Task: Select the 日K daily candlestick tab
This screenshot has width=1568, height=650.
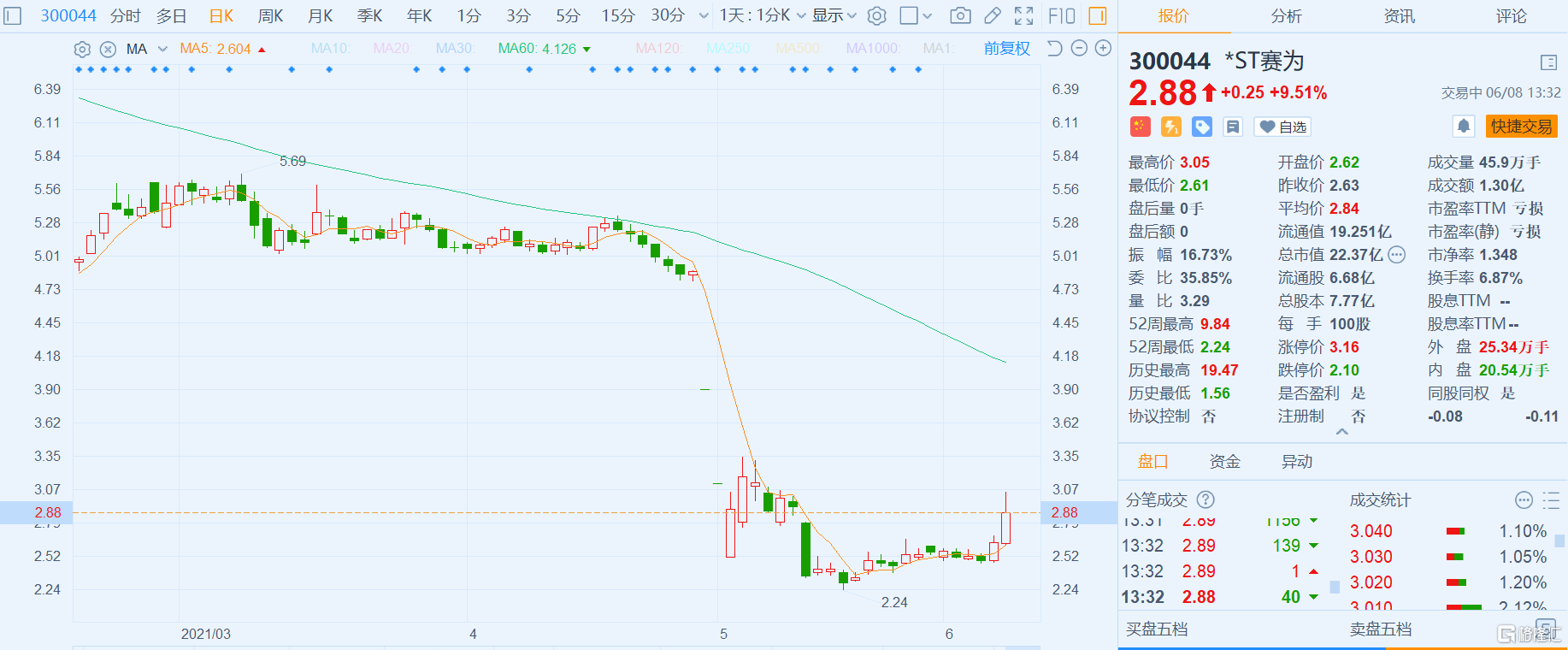Action: coord(221,15)
